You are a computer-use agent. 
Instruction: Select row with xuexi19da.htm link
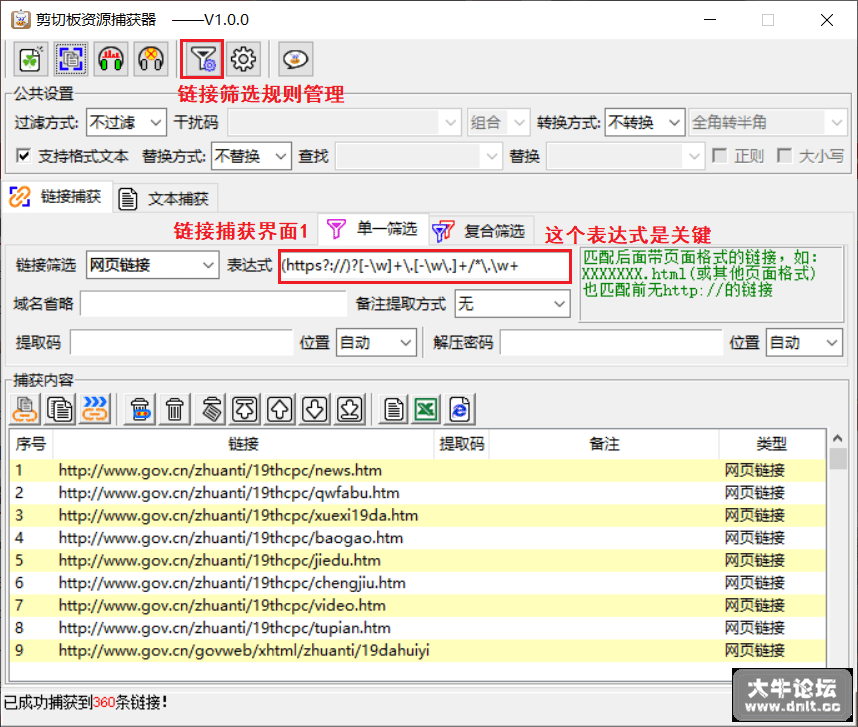pos(418,515)
